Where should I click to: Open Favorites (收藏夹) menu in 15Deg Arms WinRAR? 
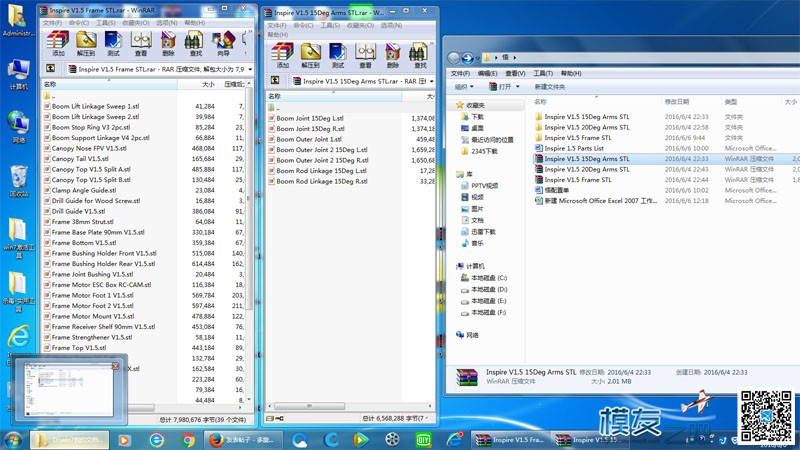(360, 26)
